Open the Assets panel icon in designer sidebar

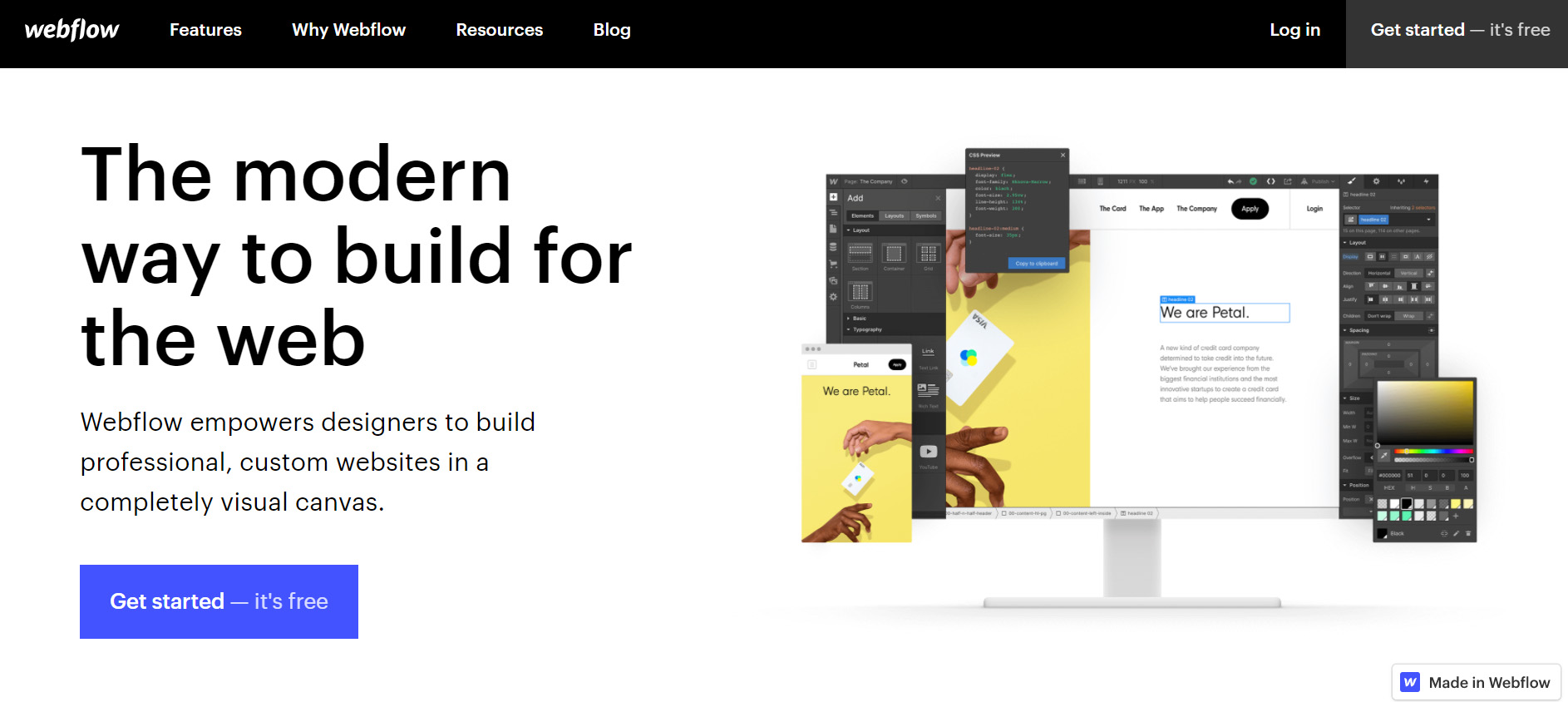pos(833,280)
